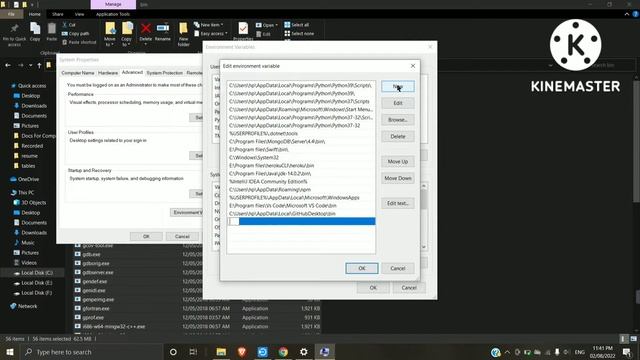Click the Edit item in the Open group
640x360 pixels.
pyautogui.click(x=263, y=34)
